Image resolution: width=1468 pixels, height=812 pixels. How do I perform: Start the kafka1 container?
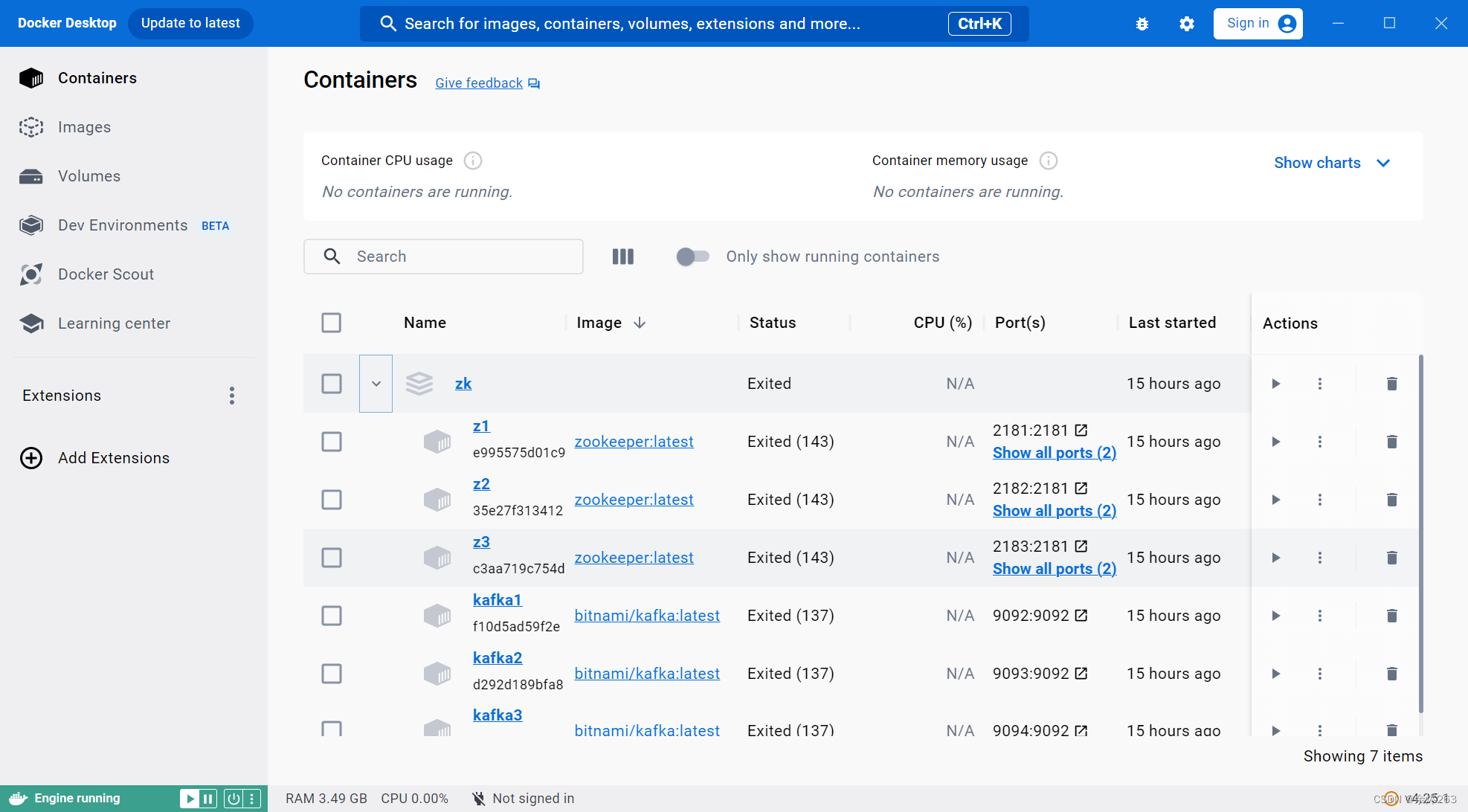tap(1275, 615)
